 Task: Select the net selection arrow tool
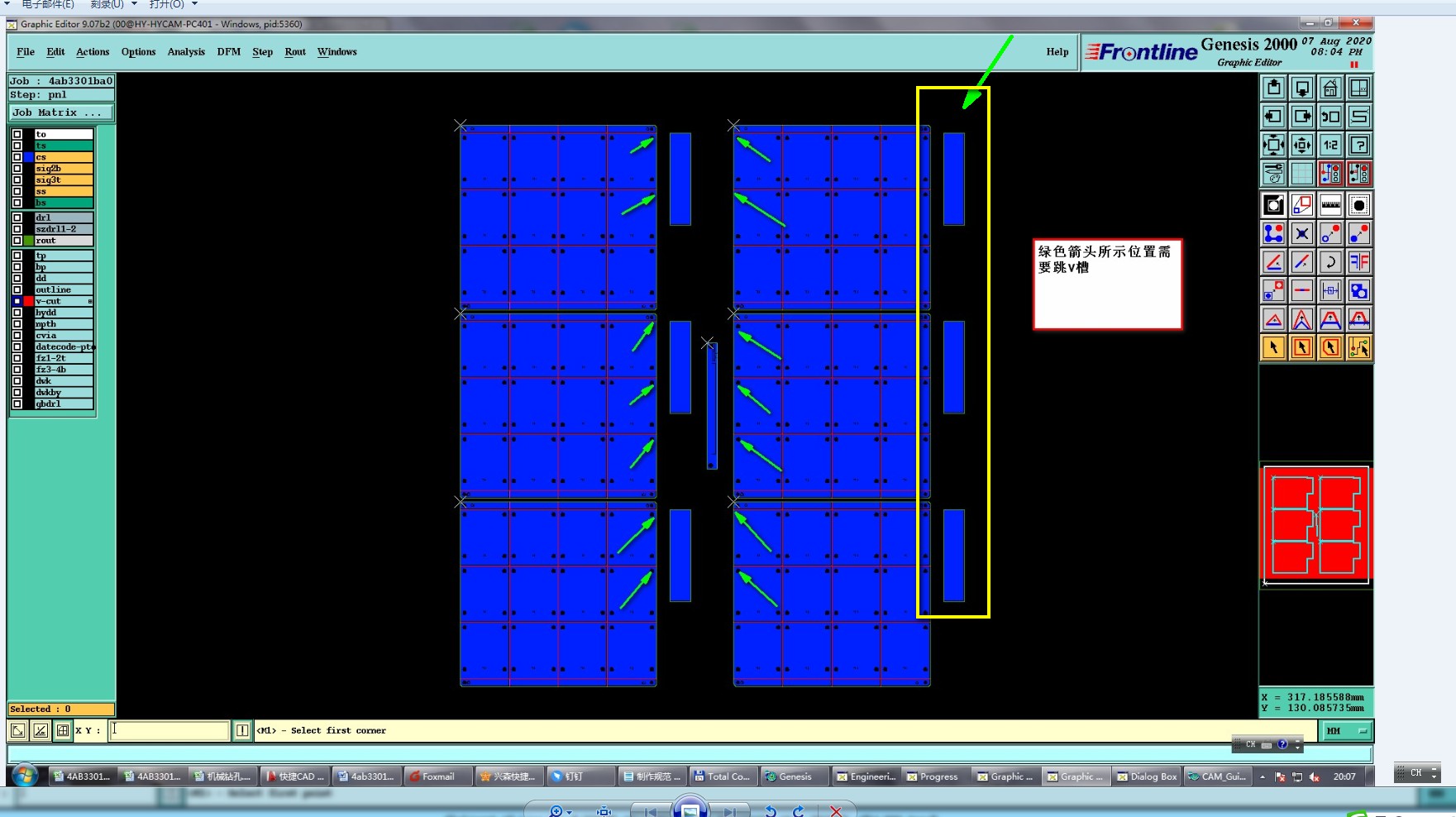[x=1359, y=347]
